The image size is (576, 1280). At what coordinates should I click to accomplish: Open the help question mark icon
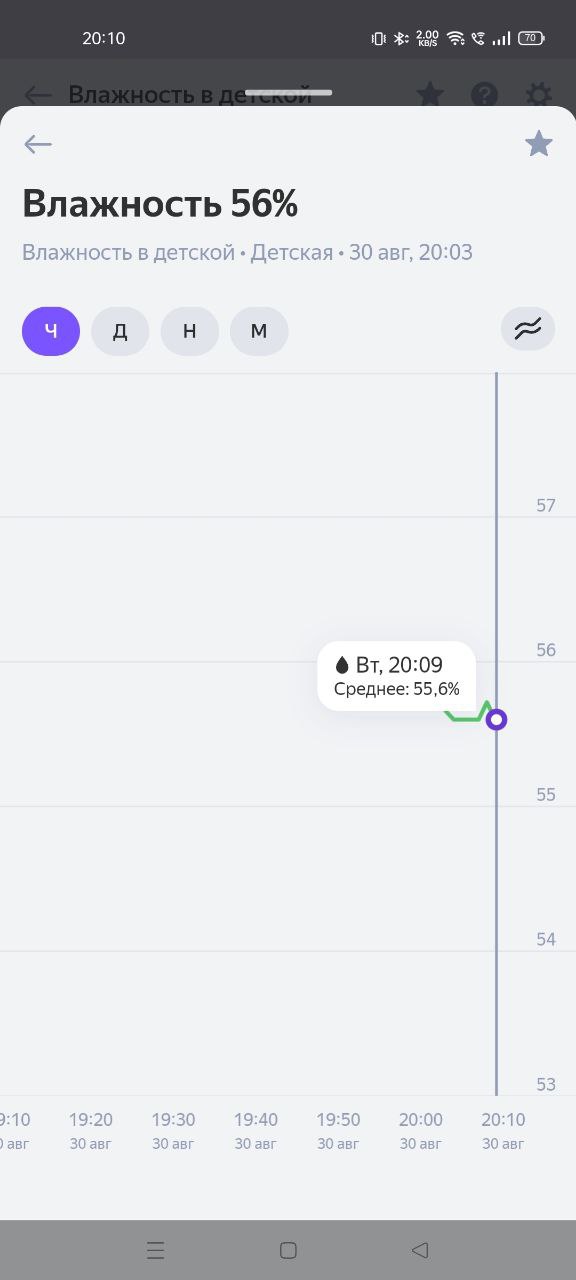(485, 95)
